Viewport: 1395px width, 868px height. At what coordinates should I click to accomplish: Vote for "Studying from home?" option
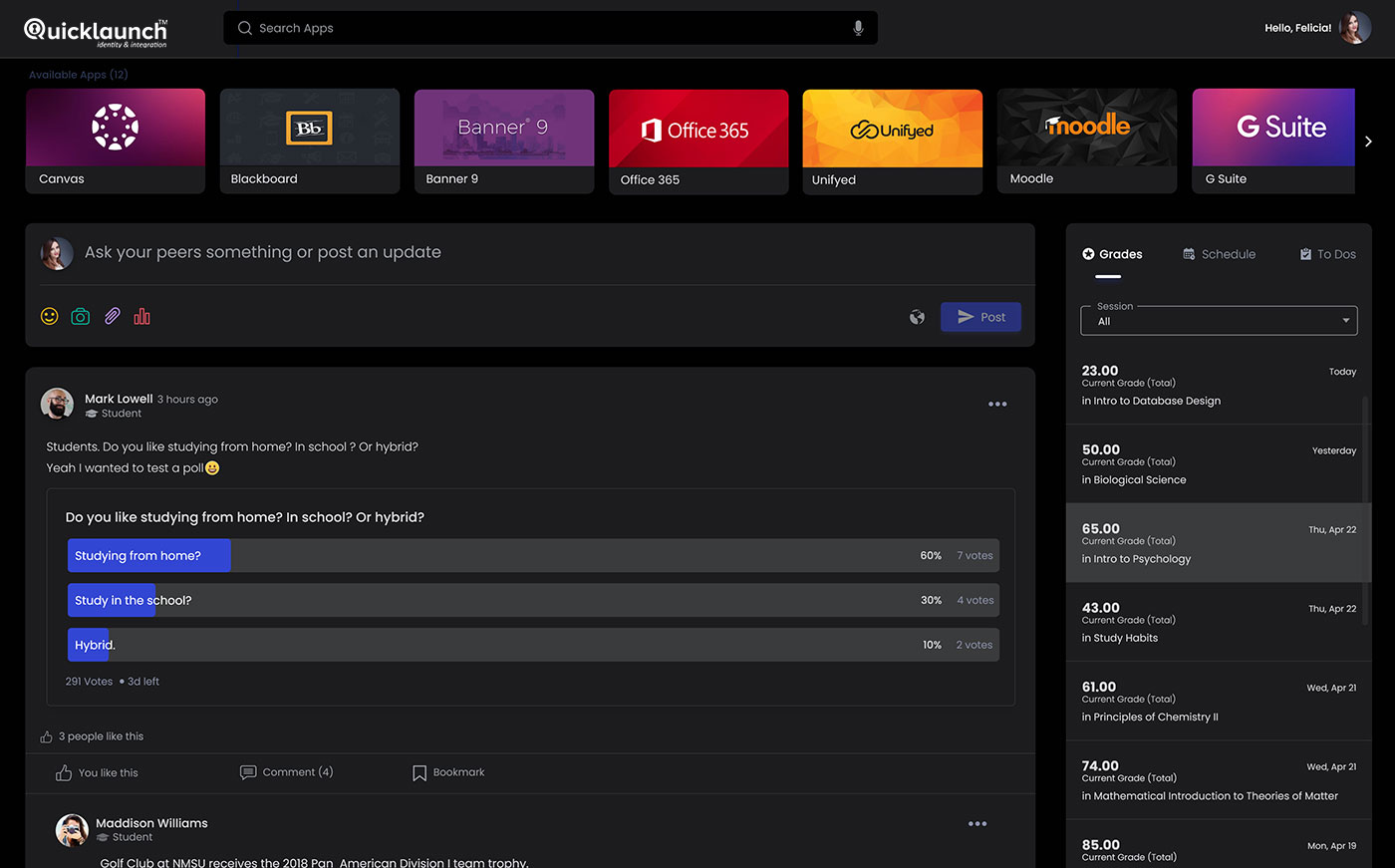[x=533, y=556]
